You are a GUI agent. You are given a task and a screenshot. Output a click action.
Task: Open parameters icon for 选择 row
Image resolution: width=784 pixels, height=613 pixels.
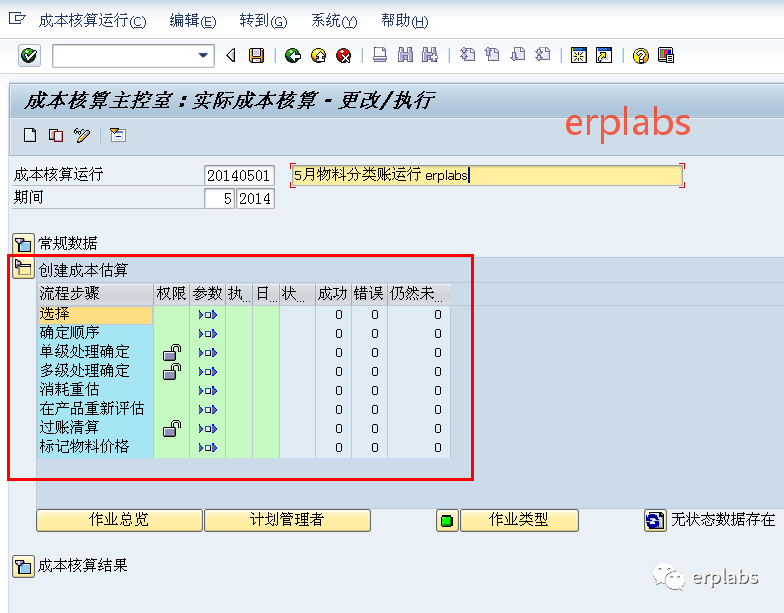208,315
